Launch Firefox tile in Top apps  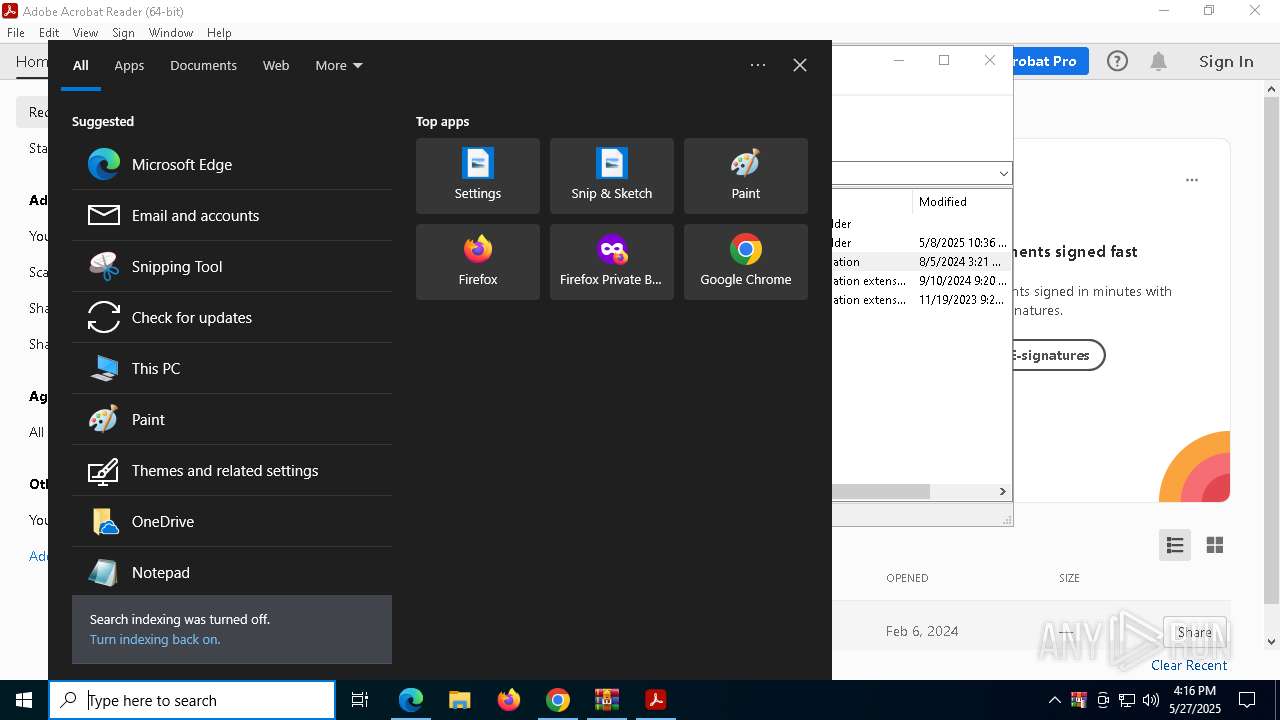tap(478, 262)
